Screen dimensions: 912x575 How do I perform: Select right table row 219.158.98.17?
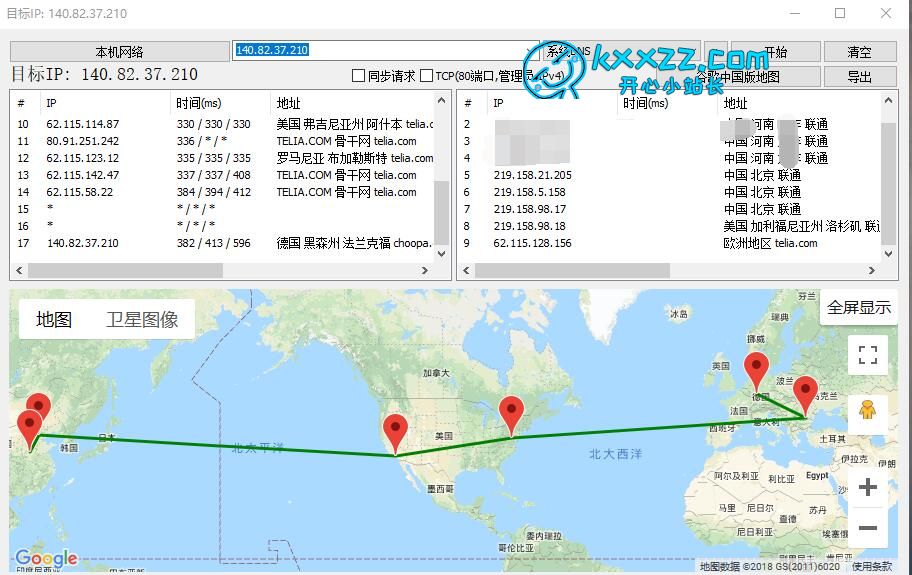[670, 209]
